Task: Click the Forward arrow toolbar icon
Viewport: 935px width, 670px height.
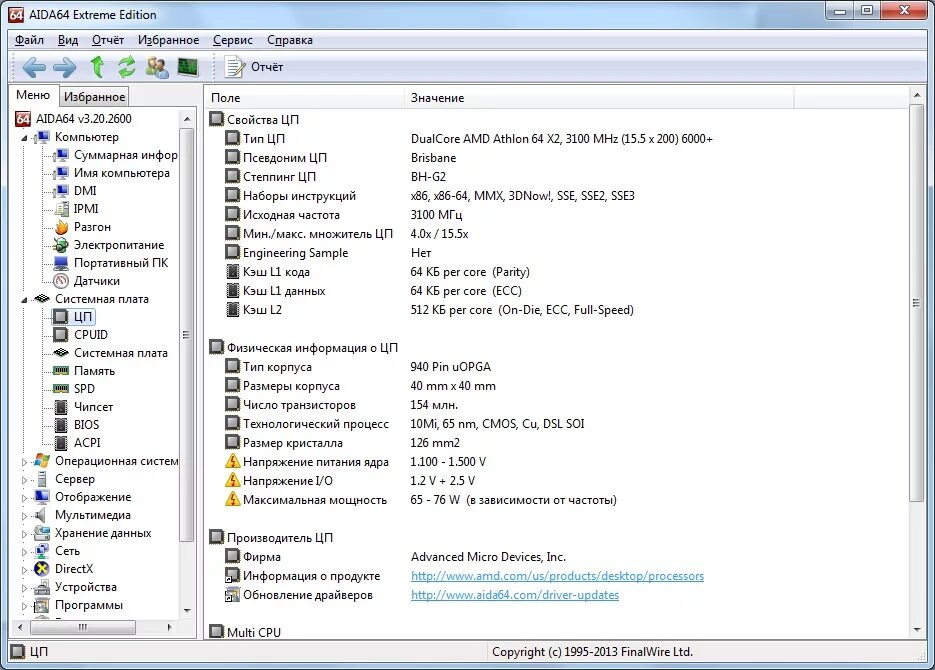Action: point(64,67)
